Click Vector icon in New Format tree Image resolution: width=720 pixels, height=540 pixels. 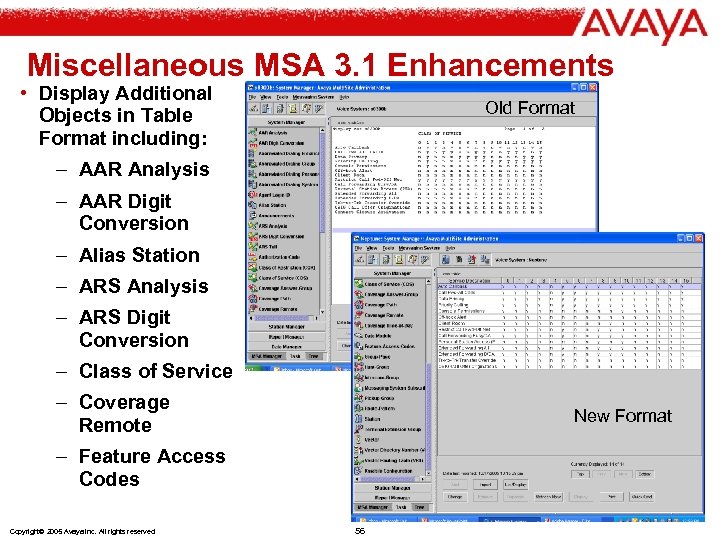(359, 439)
